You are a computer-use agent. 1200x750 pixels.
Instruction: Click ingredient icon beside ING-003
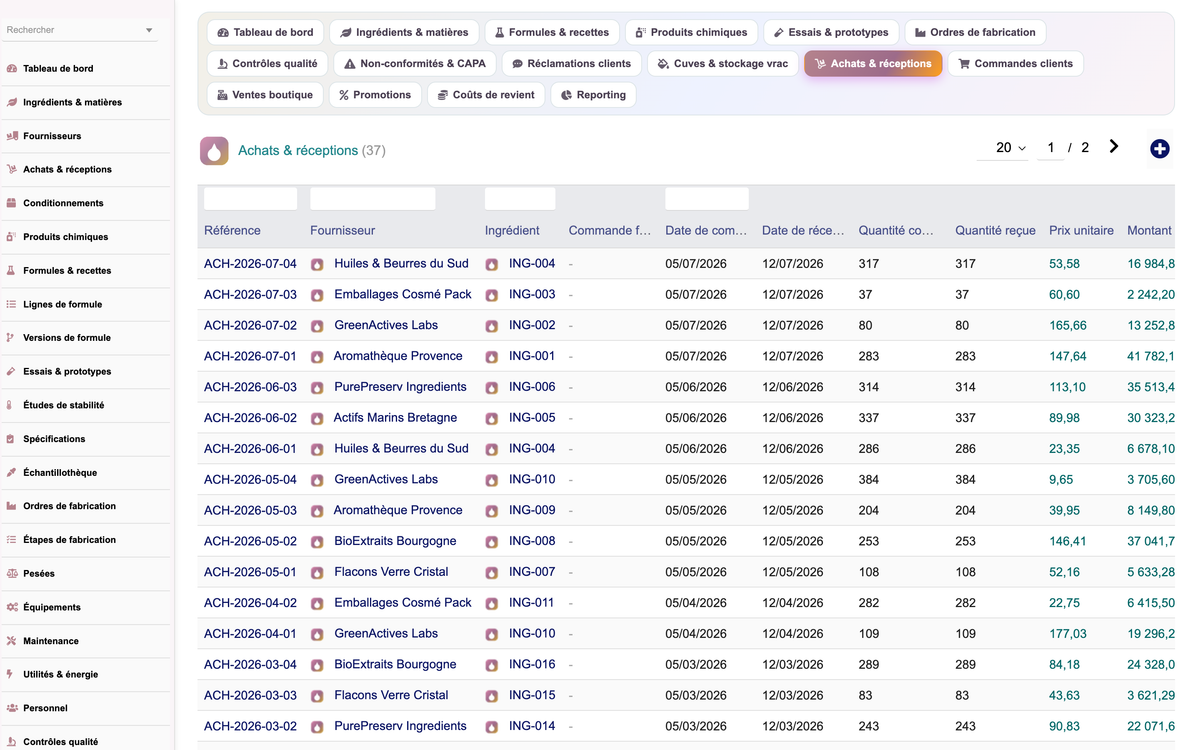click(x=492, y=296)
